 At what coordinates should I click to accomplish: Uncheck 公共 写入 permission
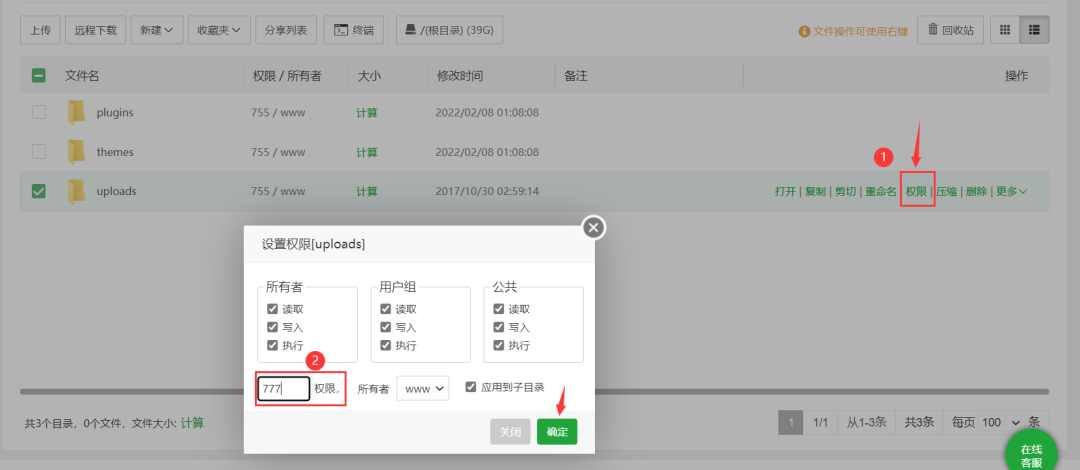pyautogui.click(x=499, y=327)
